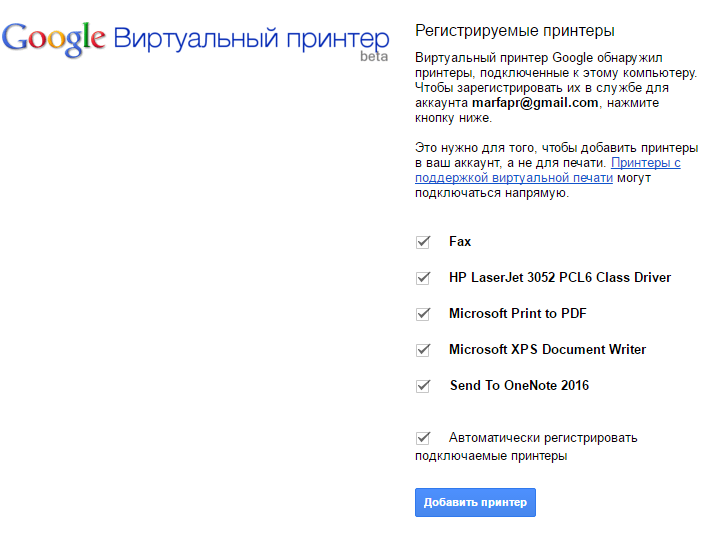
Task: Toggle the HP LaserJet 3052 PCL6 checkbox
Action: click(423, 278)
